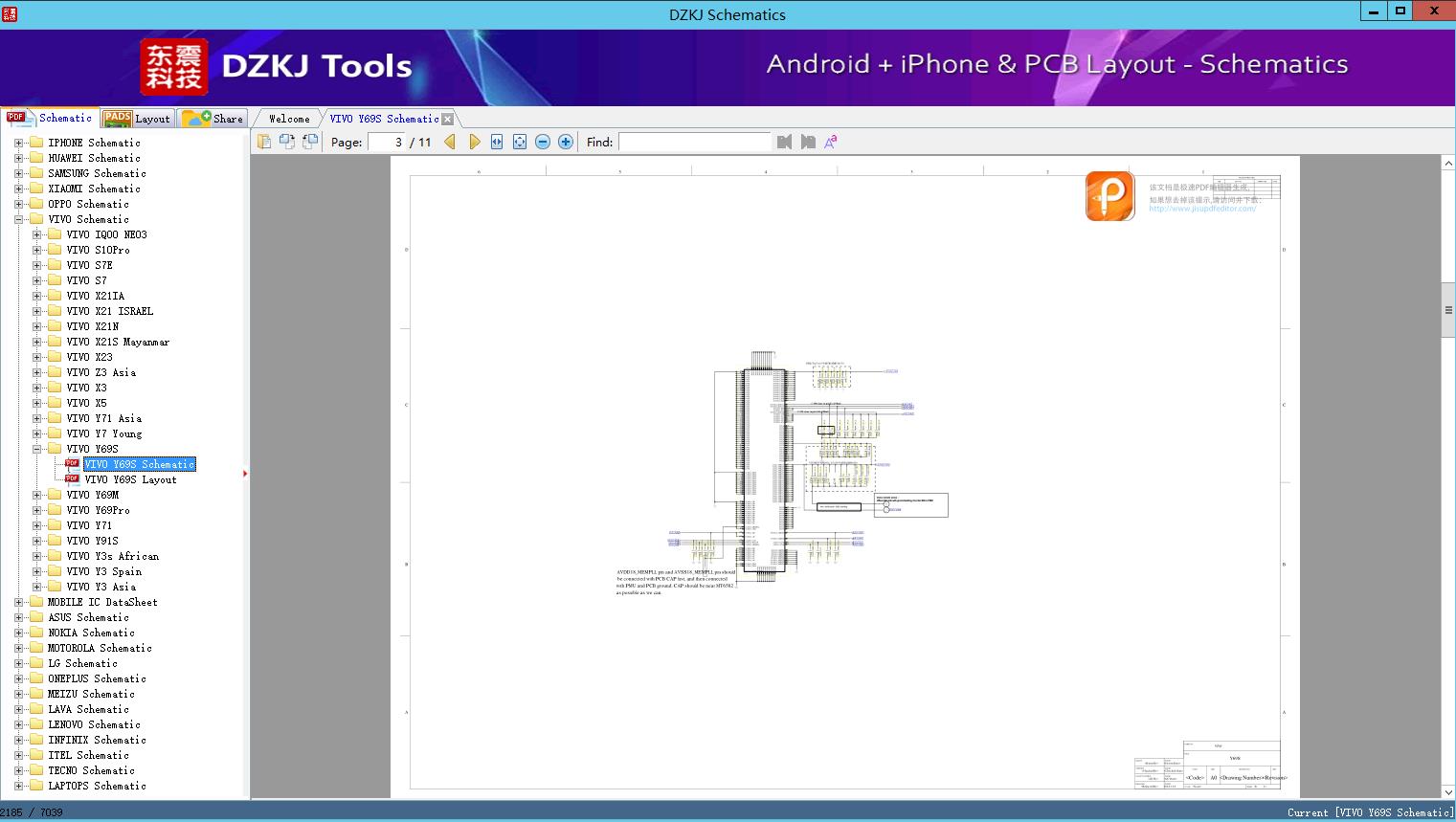1456x822 pixels.
Task: Expand the VIVO X21IA folder
Action: point(36,296)
